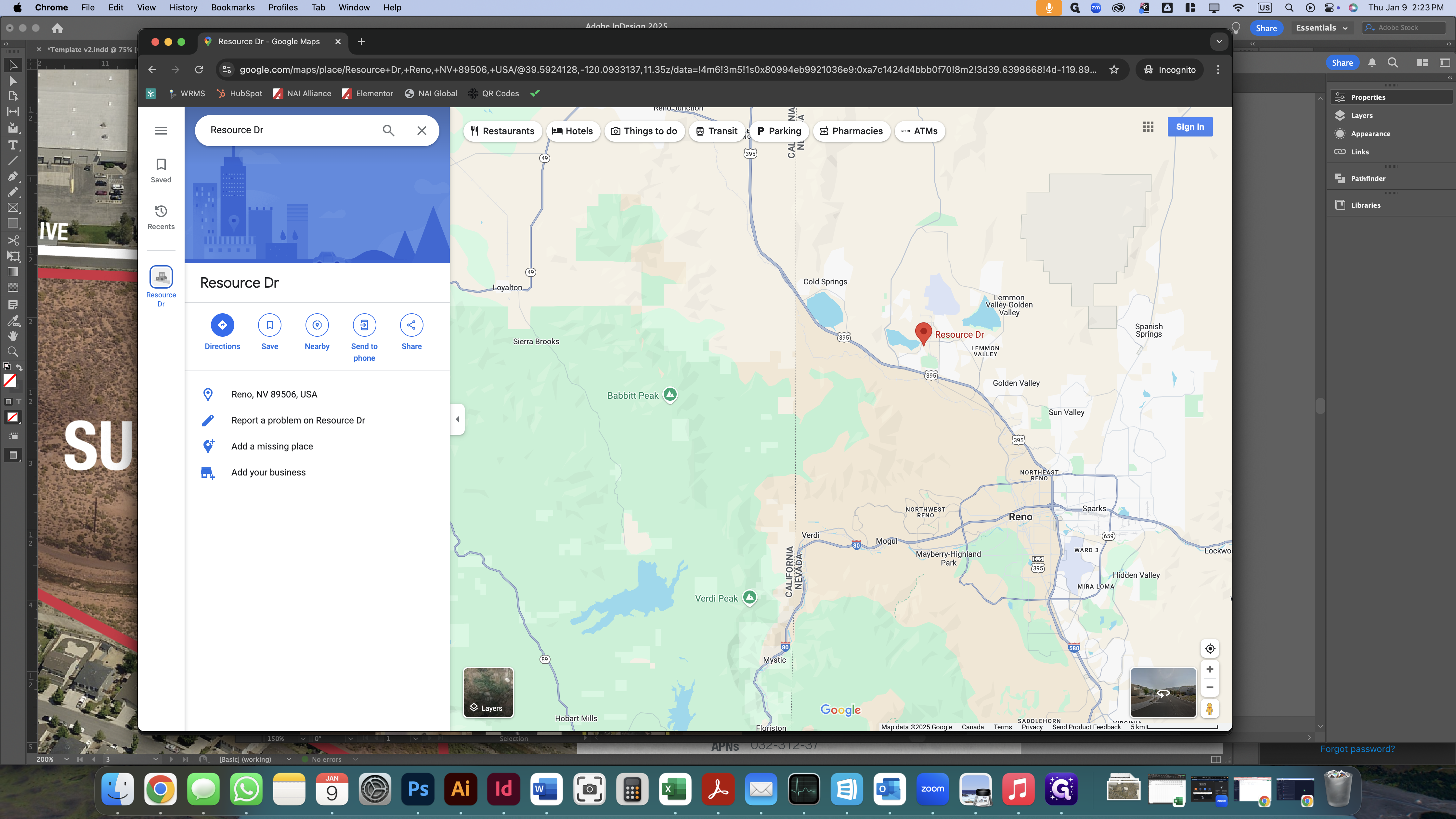Bookmark this page with the star icon

(1113, 70)
